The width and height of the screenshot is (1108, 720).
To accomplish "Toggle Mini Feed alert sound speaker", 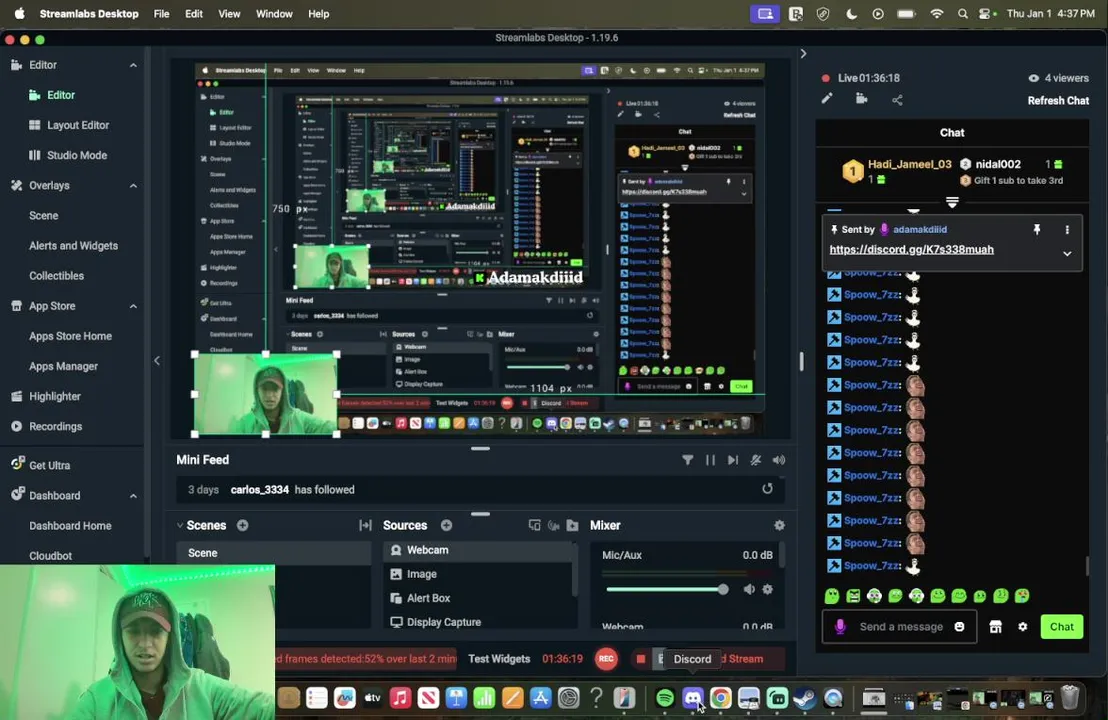I will [779, 460].
